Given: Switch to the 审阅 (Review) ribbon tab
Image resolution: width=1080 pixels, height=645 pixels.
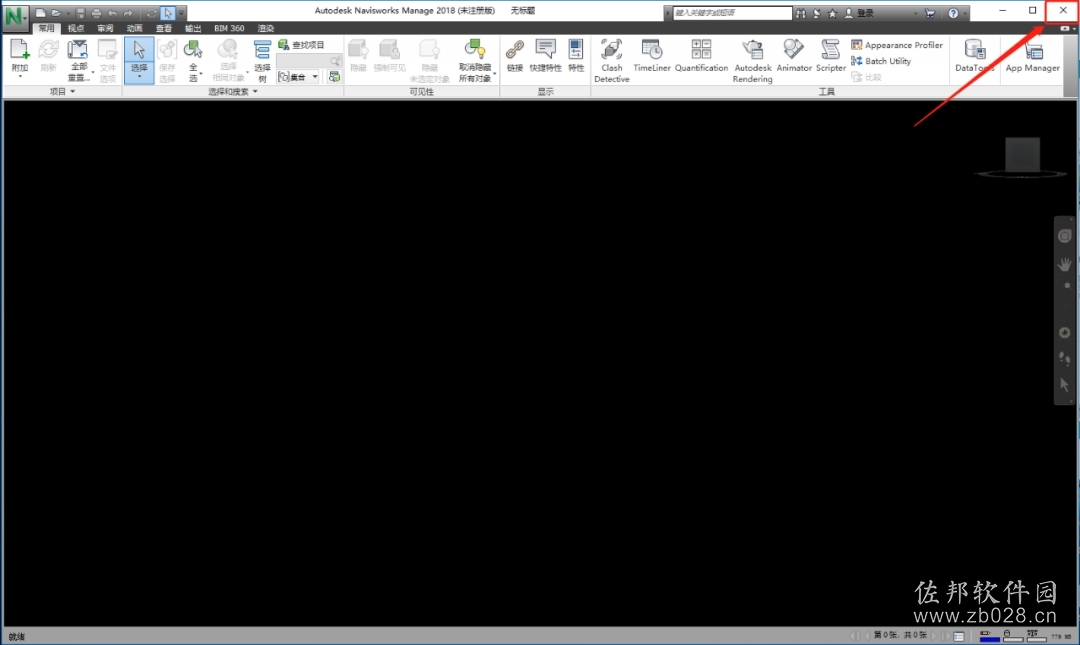Looking at the screenshot, I should coord(105,28).
